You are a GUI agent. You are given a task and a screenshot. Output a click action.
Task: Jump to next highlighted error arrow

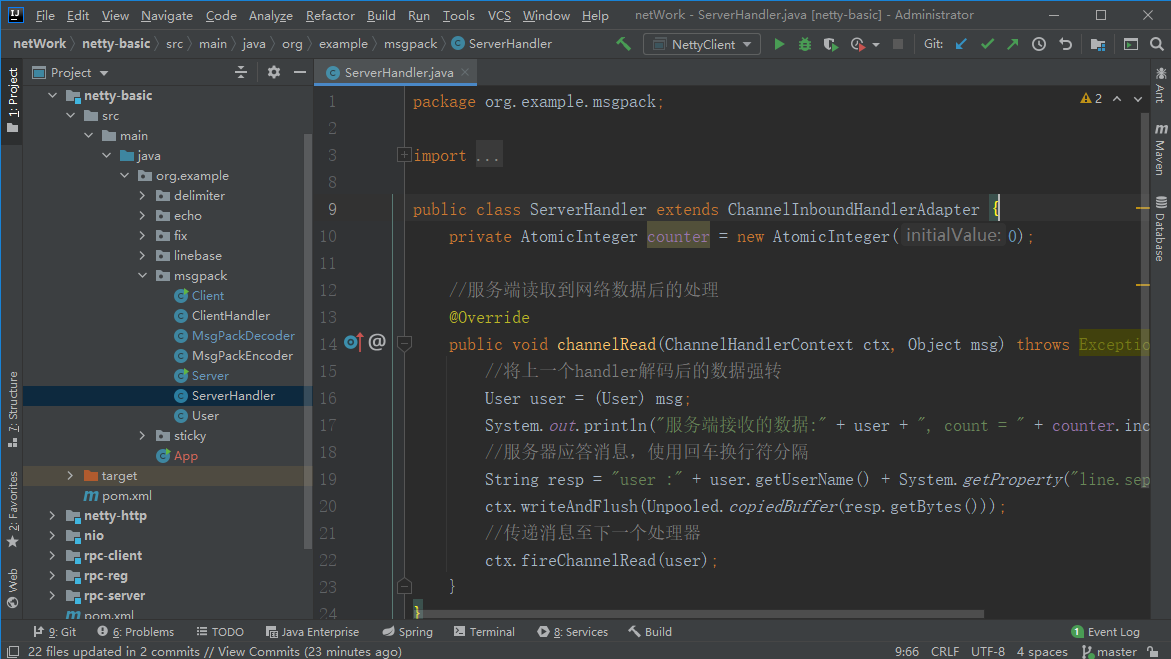(x=1137, y=99)
